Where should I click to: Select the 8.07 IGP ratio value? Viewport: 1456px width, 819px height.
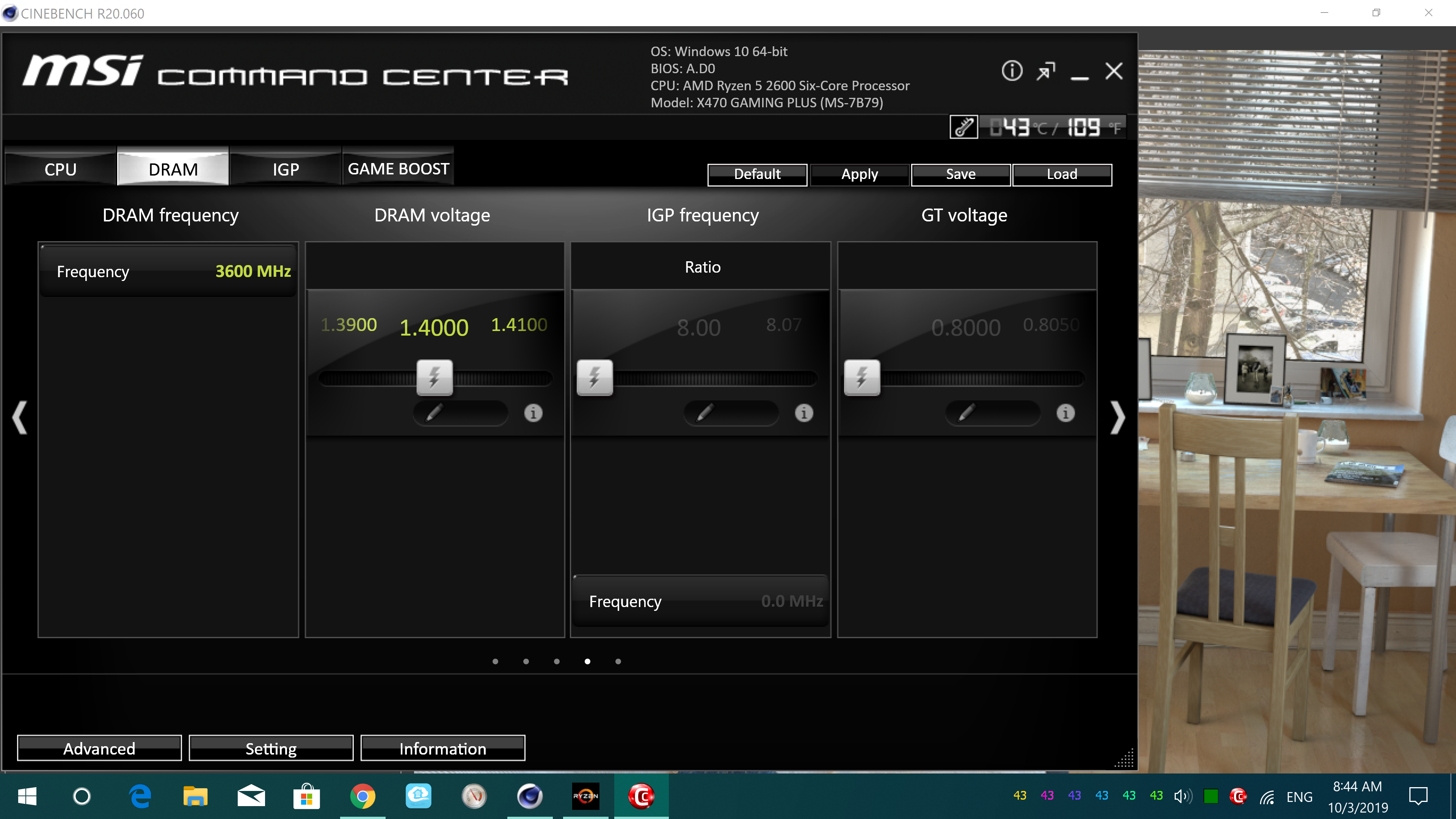783,325
